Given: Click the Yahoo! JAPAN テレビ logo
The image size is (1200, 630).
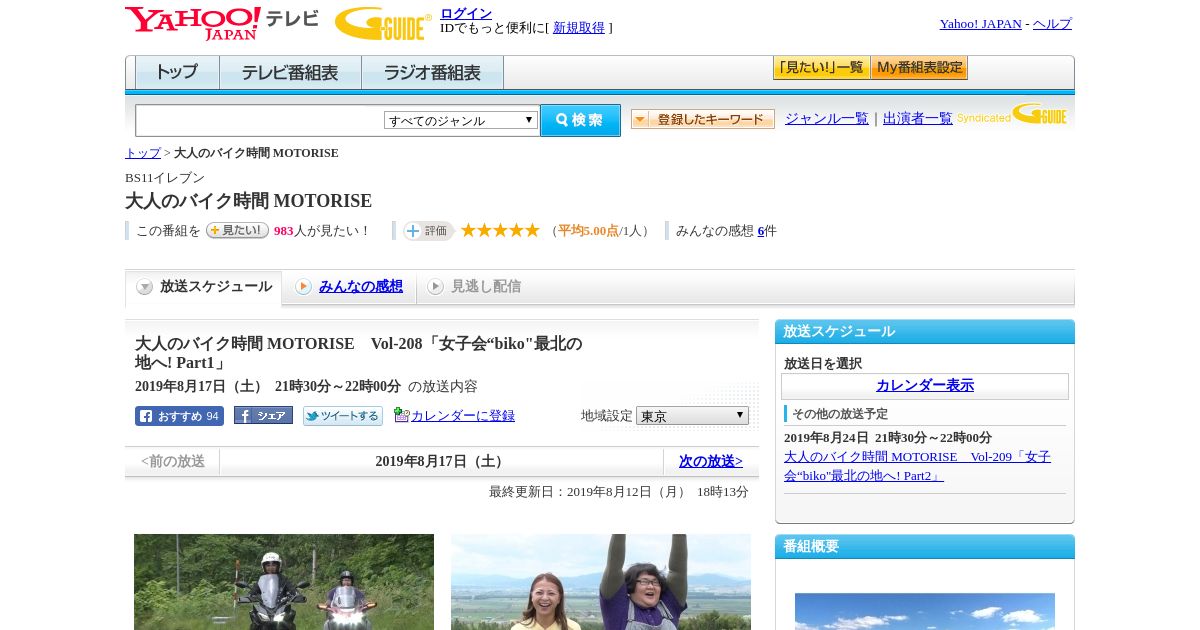Looking at the screenshot, I should 221,23.
